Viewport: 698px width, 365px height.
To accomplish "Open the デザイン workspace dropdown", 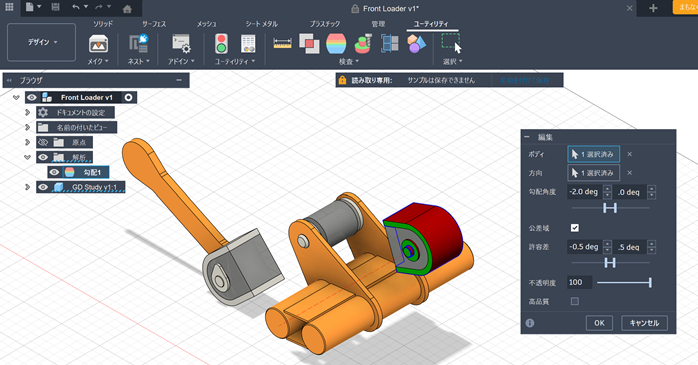I will pos(41,42).
